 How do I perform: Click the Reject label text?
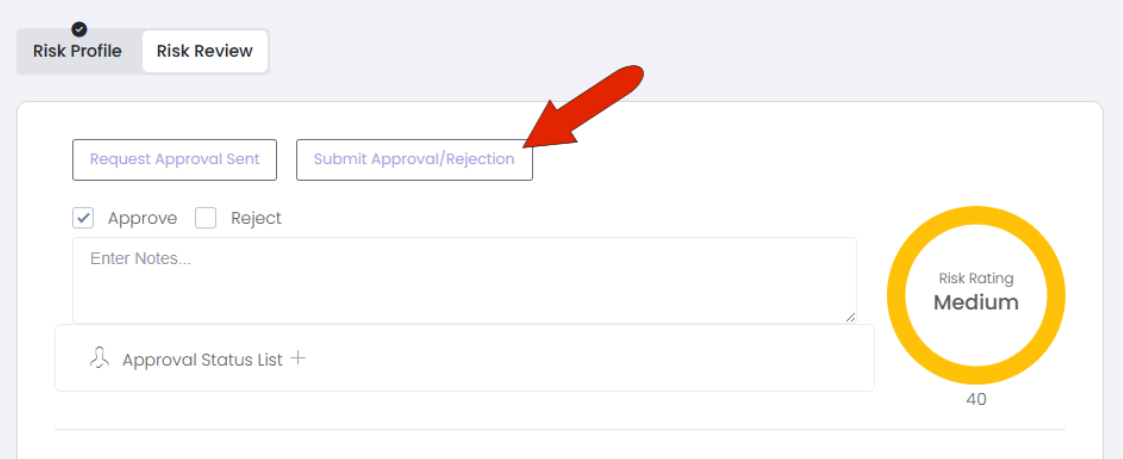(x=256, y=218)
